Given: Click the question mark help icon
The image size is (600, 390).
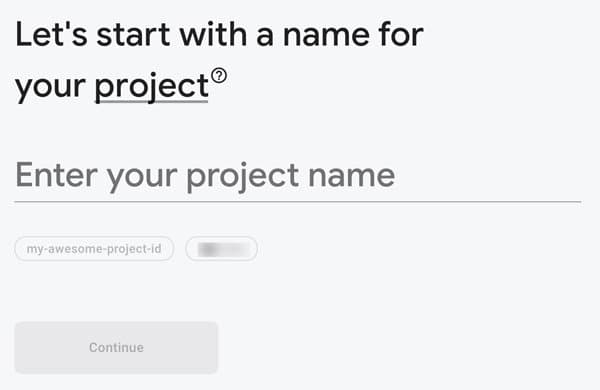Looking at the screenshot, I should (x=219, y=75).
